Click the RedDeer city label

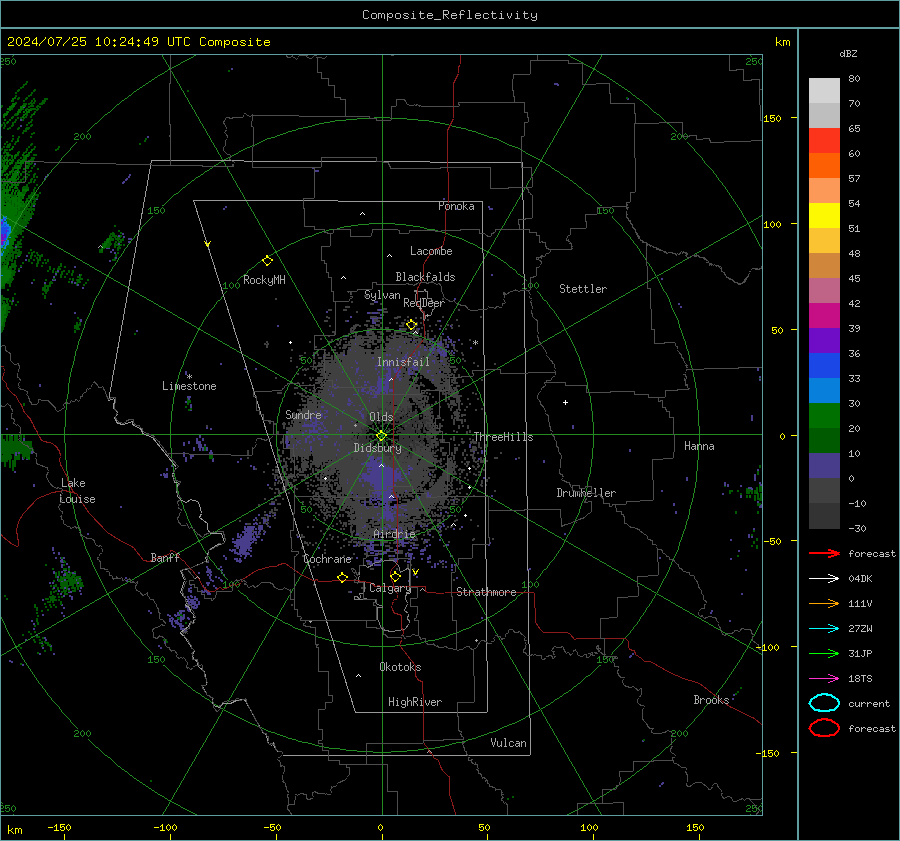pos(424,303)
